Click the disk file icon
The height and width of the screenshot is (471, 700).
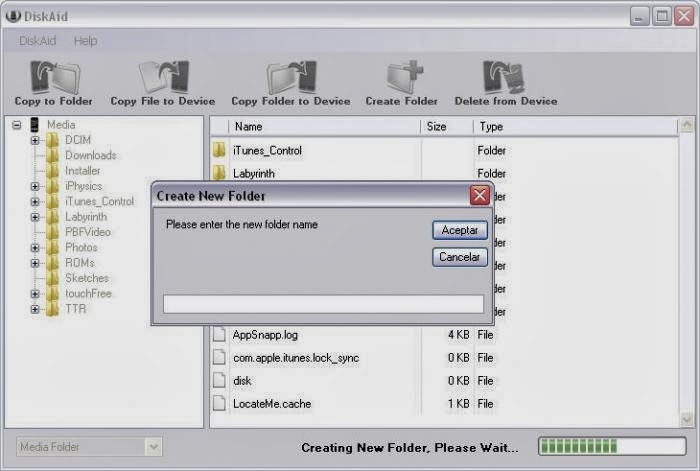click(x=219, y=380)
